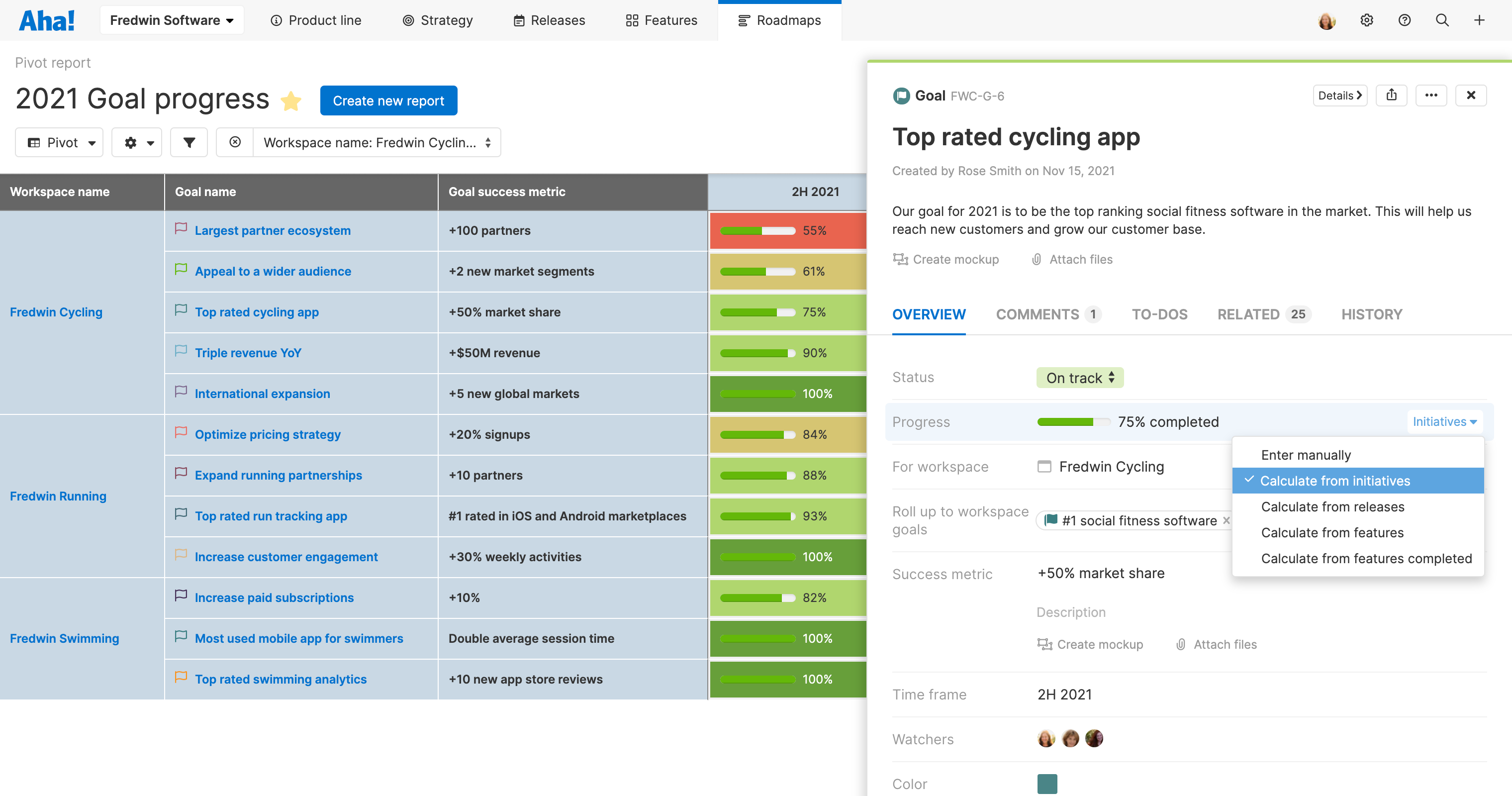Open the On track status dropdown
The height and width of the screenshot is (796, 1512).
(x=1079, y=378)
